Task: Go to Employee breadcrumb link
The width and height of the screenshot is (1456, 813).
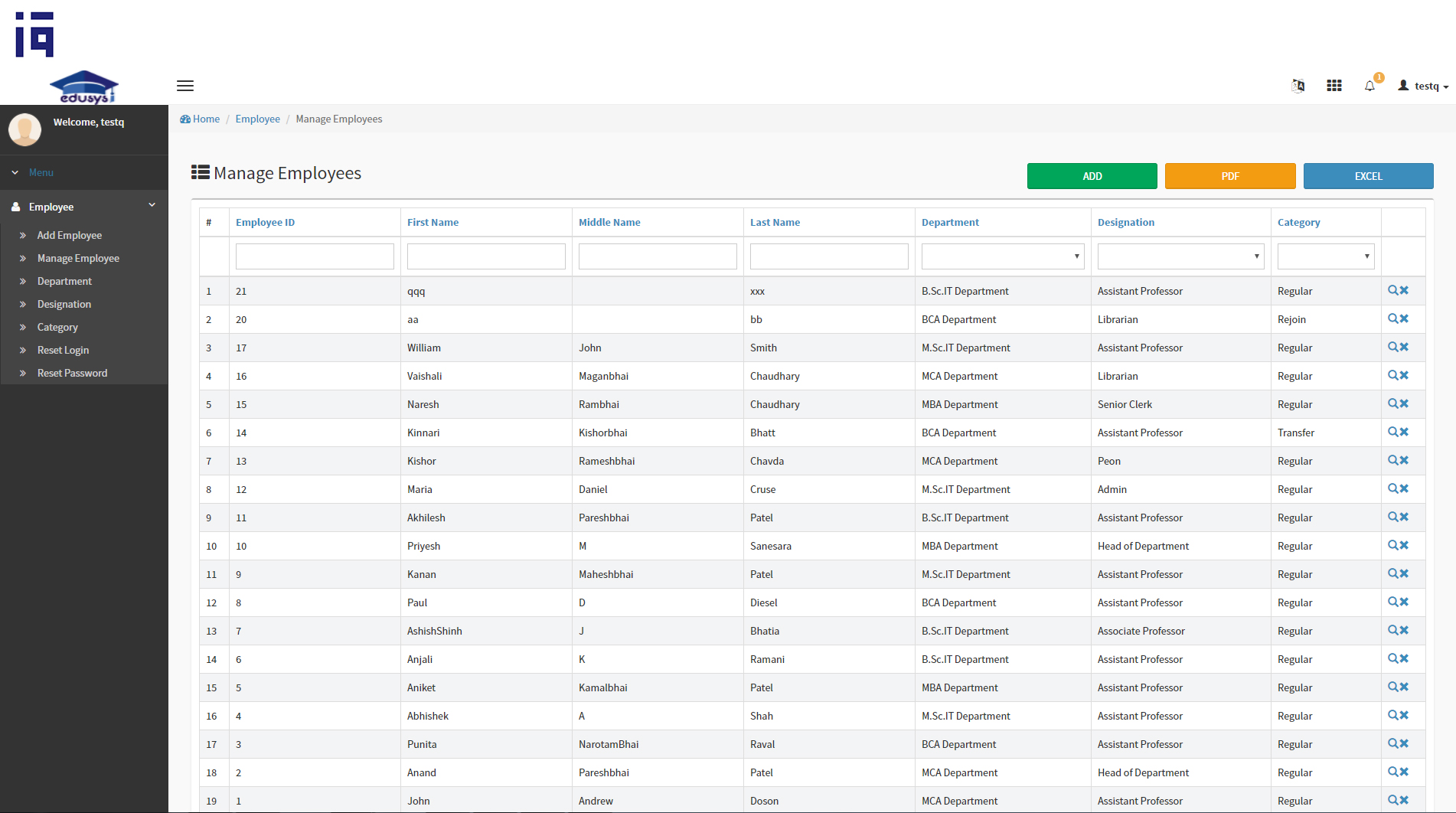Action: 258,119
